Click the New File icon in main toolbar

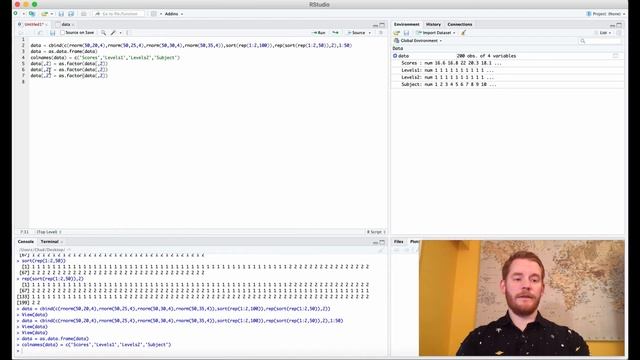coord(16,13)
